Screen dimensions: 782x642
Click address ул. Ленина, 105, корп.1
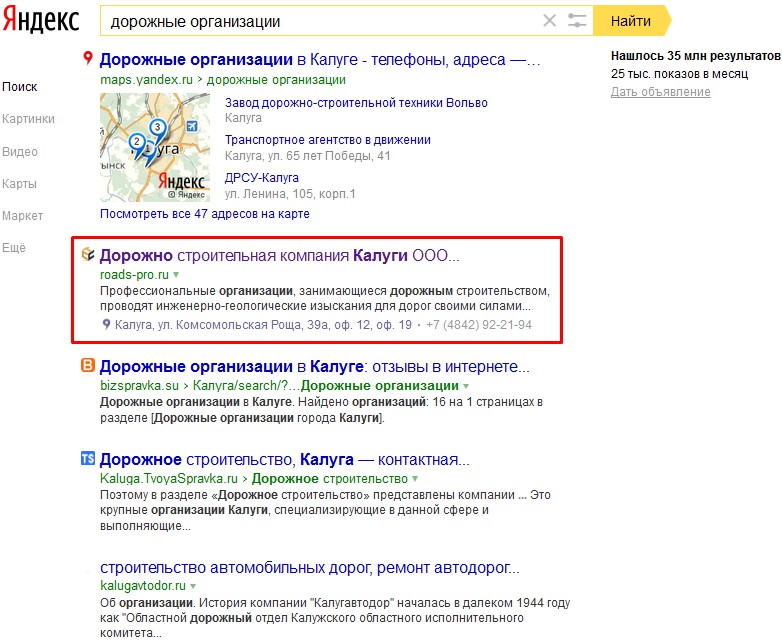click(x=290, y=194)
